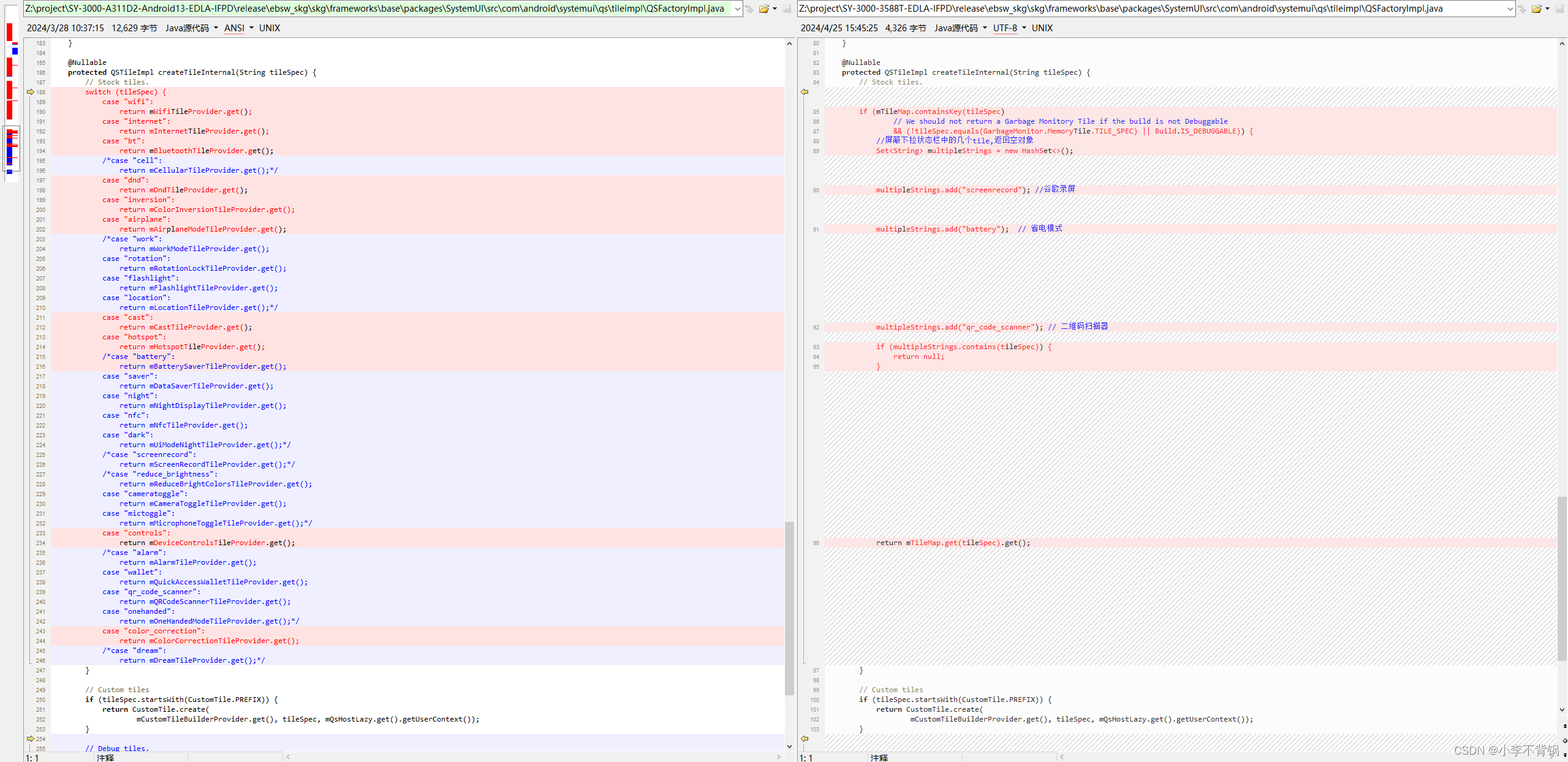Click right pane open-file folder icon
Viewport: 1568px width, 762px height.
pos(1536,9)
